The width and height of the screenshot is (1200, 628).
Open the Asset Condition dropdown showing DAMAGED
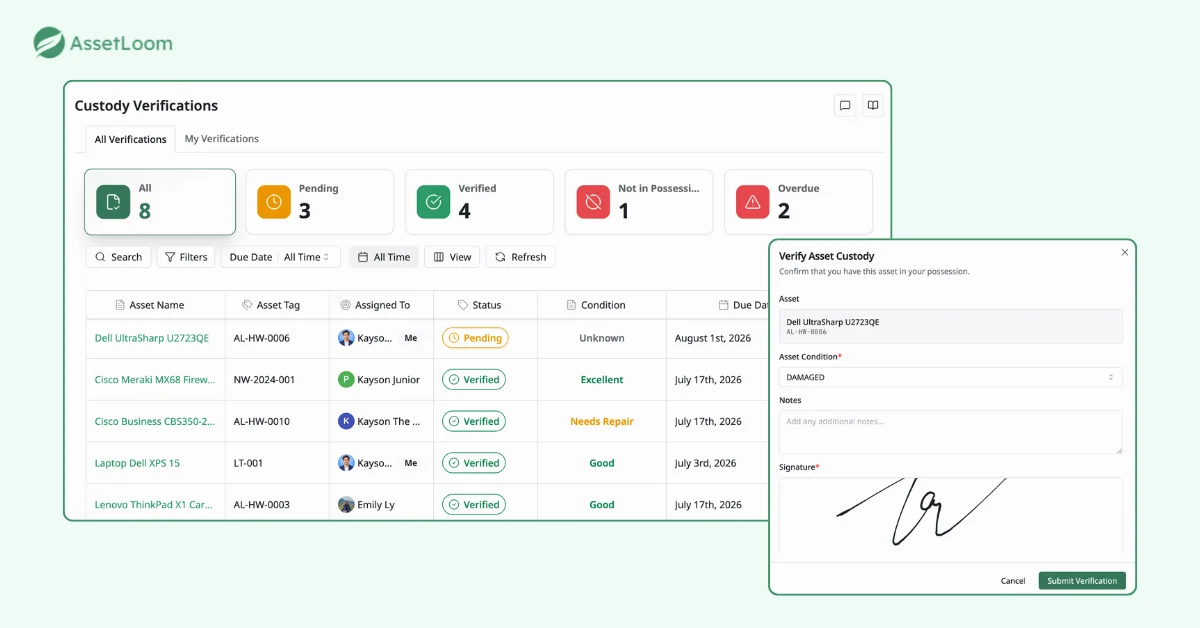950,377
